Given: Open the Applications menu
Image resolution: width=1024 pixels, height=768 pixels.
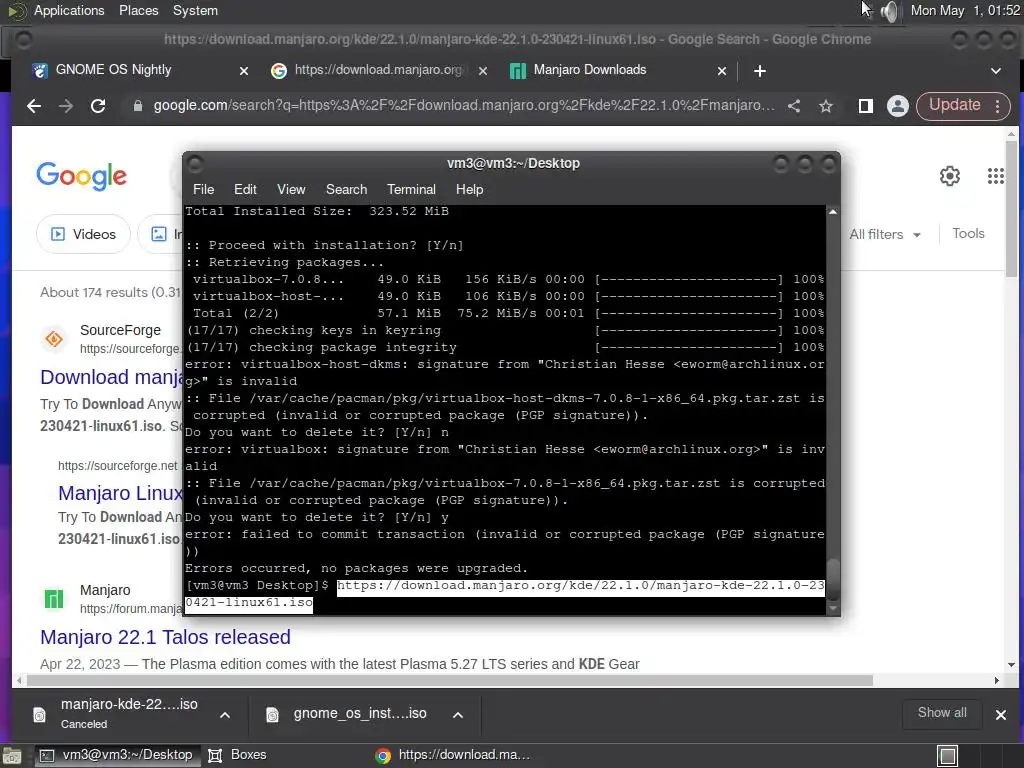Looking at the screenshot, I should 69,10.
